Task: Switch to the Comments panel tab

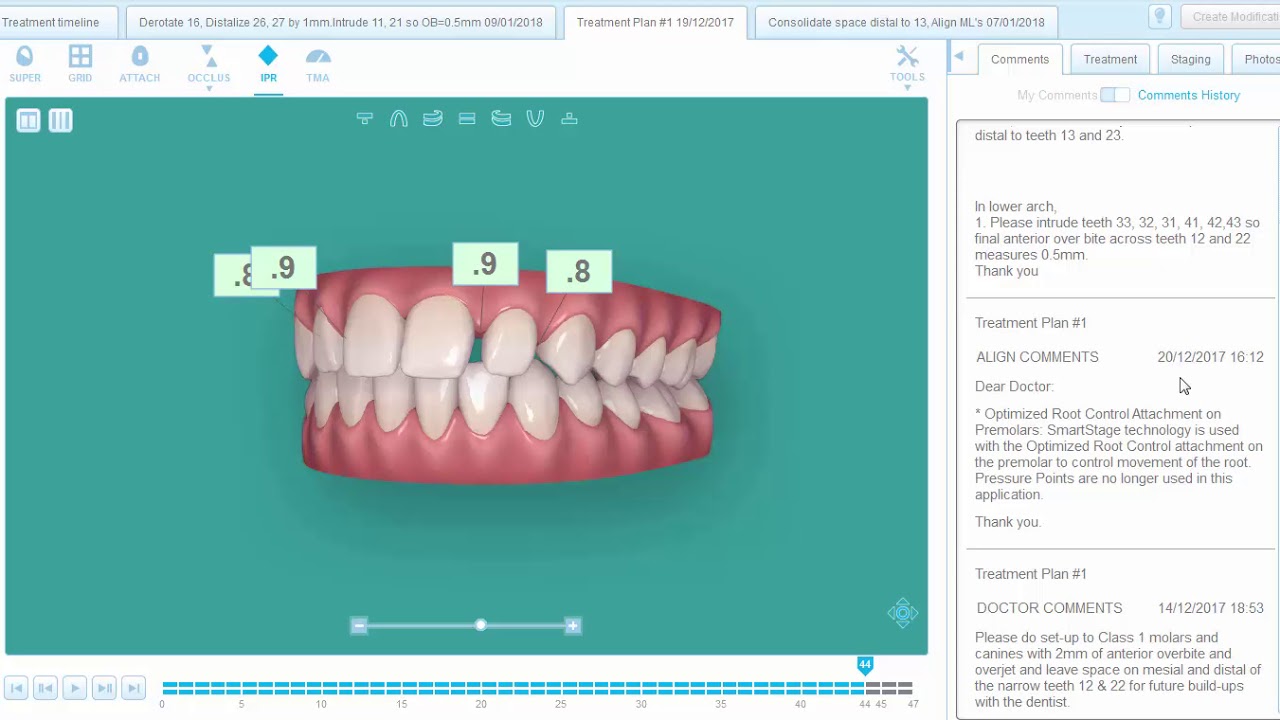Action: pyautogui.click(x=1020, y=59)
